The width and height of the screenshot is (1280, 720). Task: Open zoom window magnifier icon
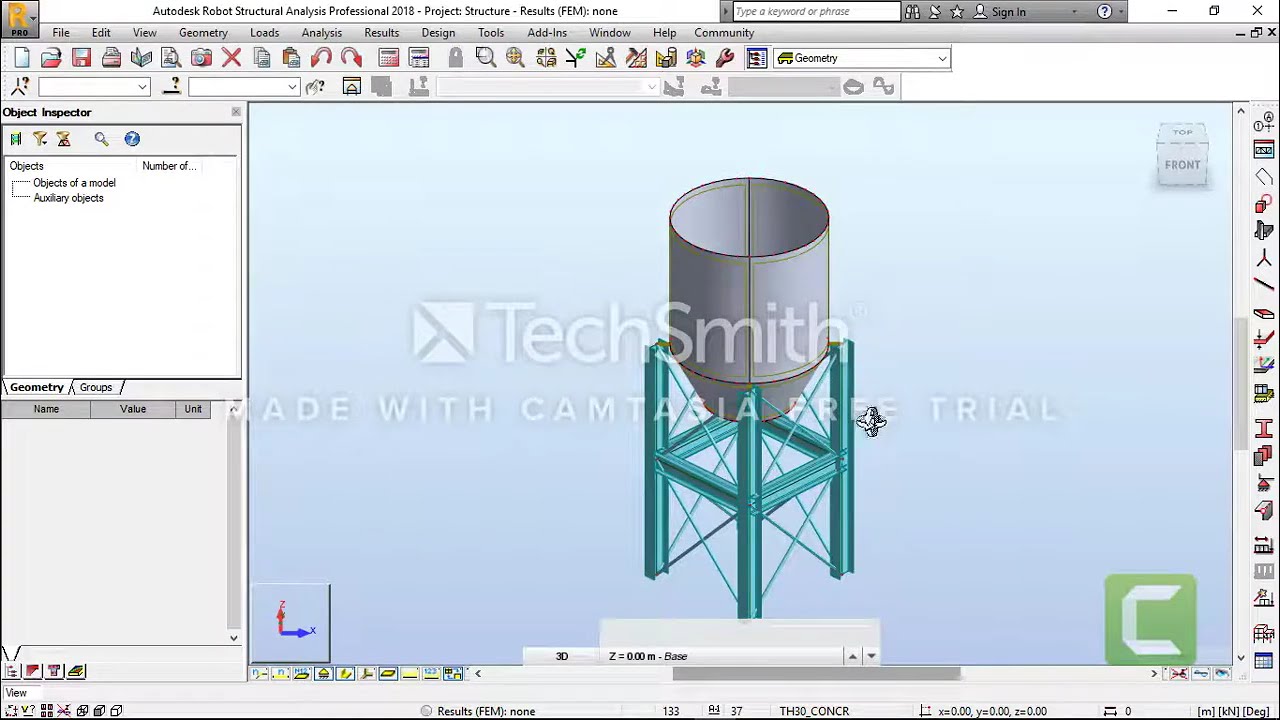coord(485,58)
